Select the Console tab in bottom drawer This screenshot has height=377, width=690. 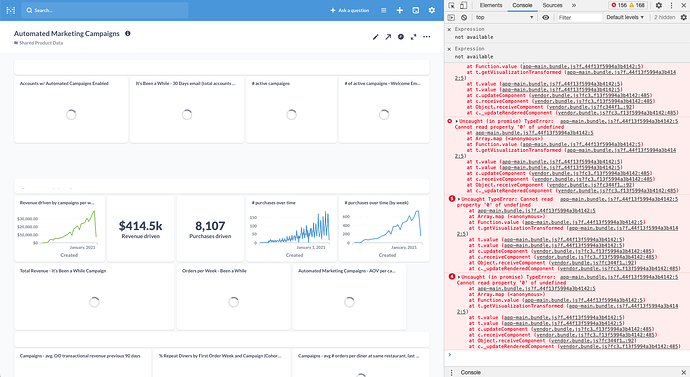coord(470,373)
